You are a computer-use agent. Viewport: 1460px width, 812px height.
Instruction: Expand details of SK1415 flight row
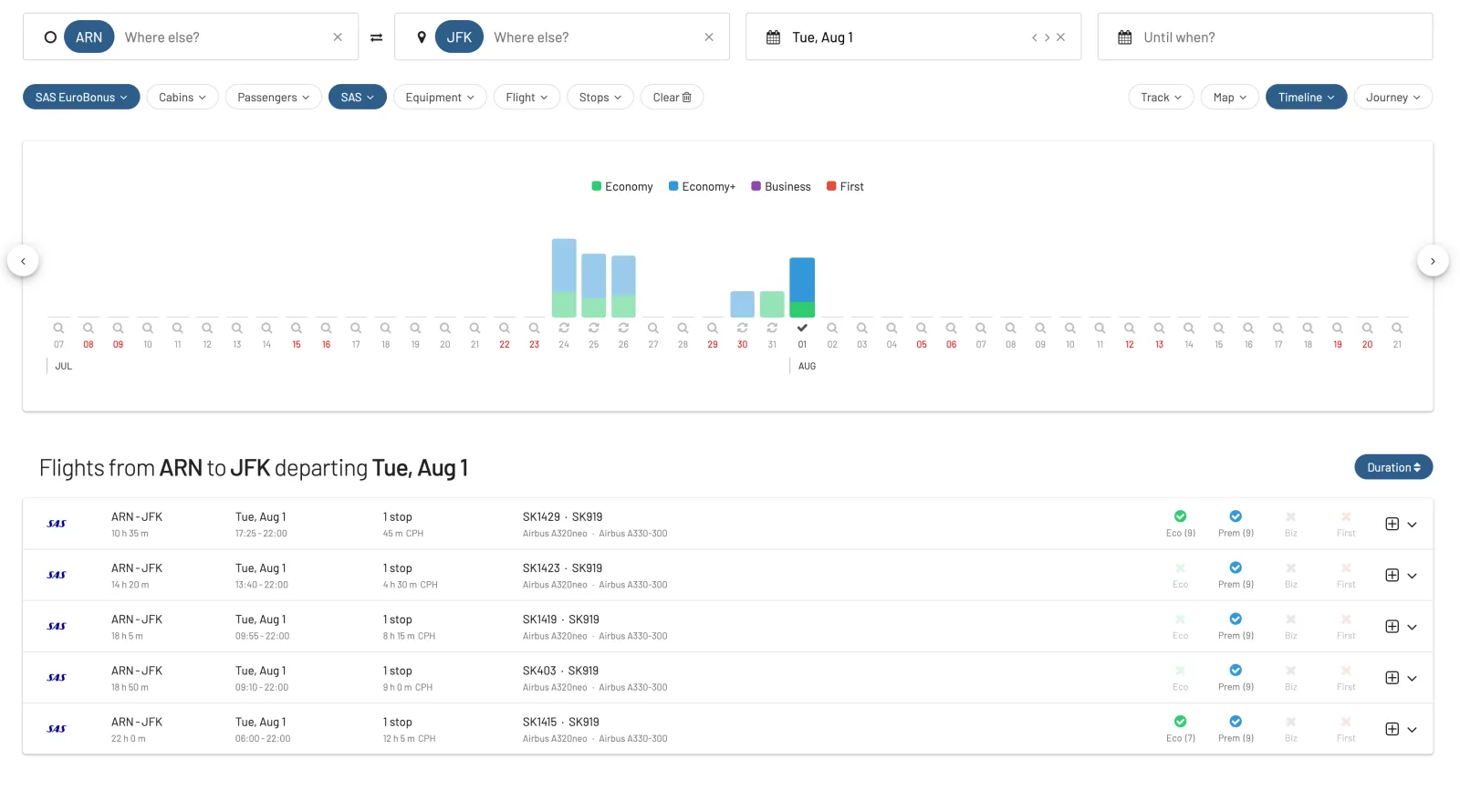(x=1413, y=729)
